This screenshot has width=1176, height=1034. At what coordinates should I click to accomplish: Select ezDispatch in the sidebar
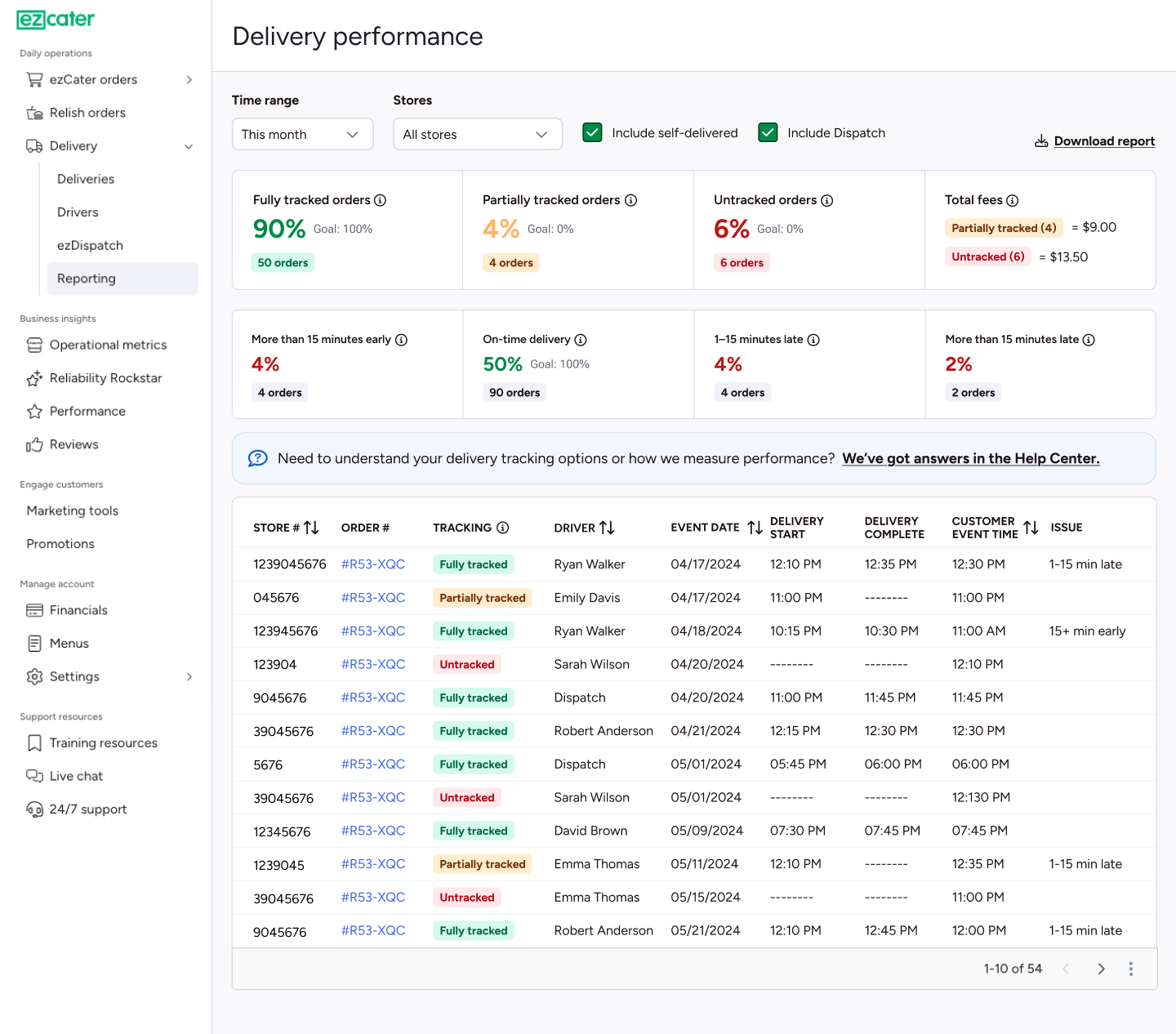[x=90, y=245]
